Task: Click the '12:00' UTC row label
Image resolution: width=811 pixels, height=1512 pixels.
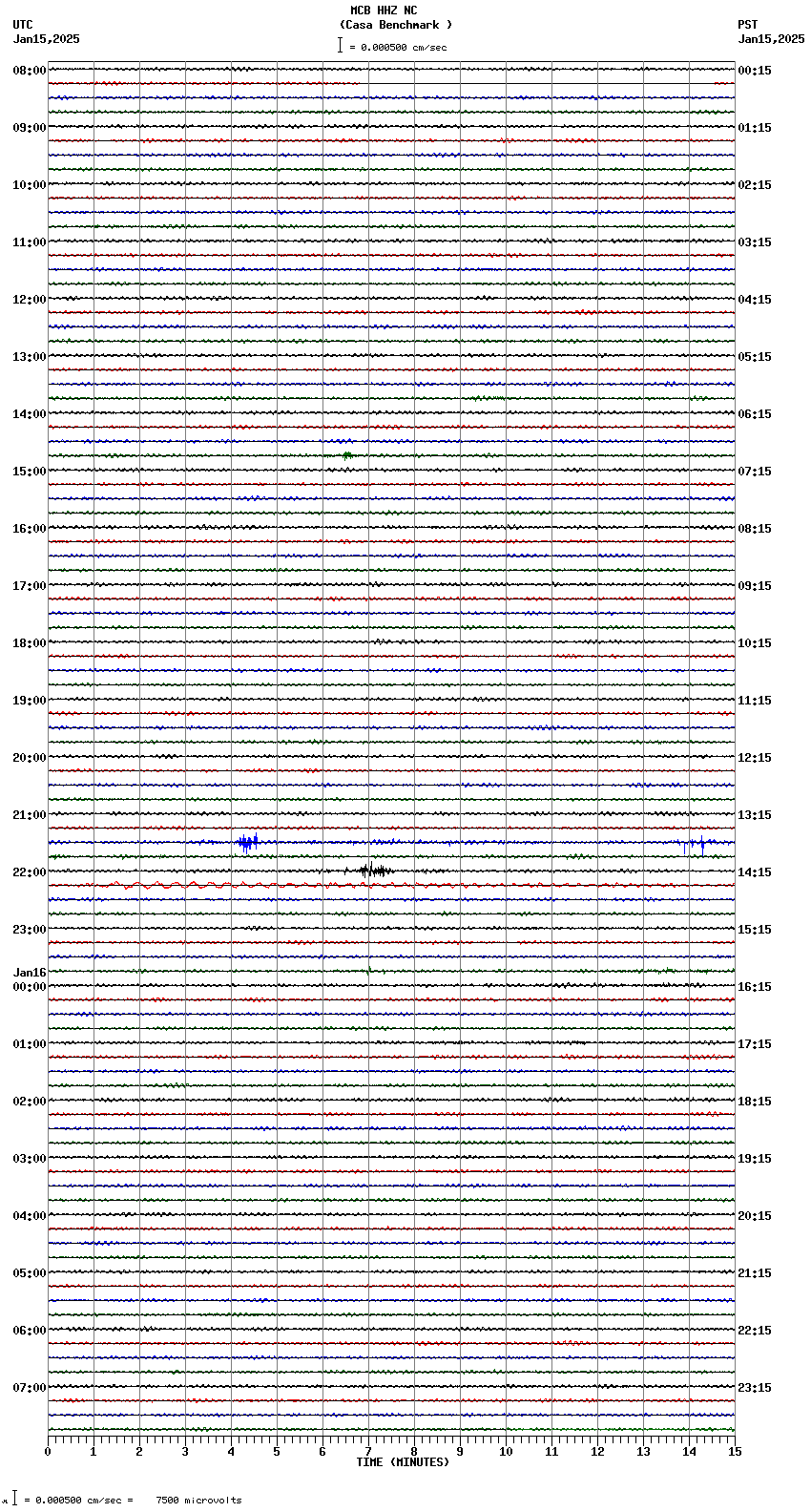Action: pos(30,300)
